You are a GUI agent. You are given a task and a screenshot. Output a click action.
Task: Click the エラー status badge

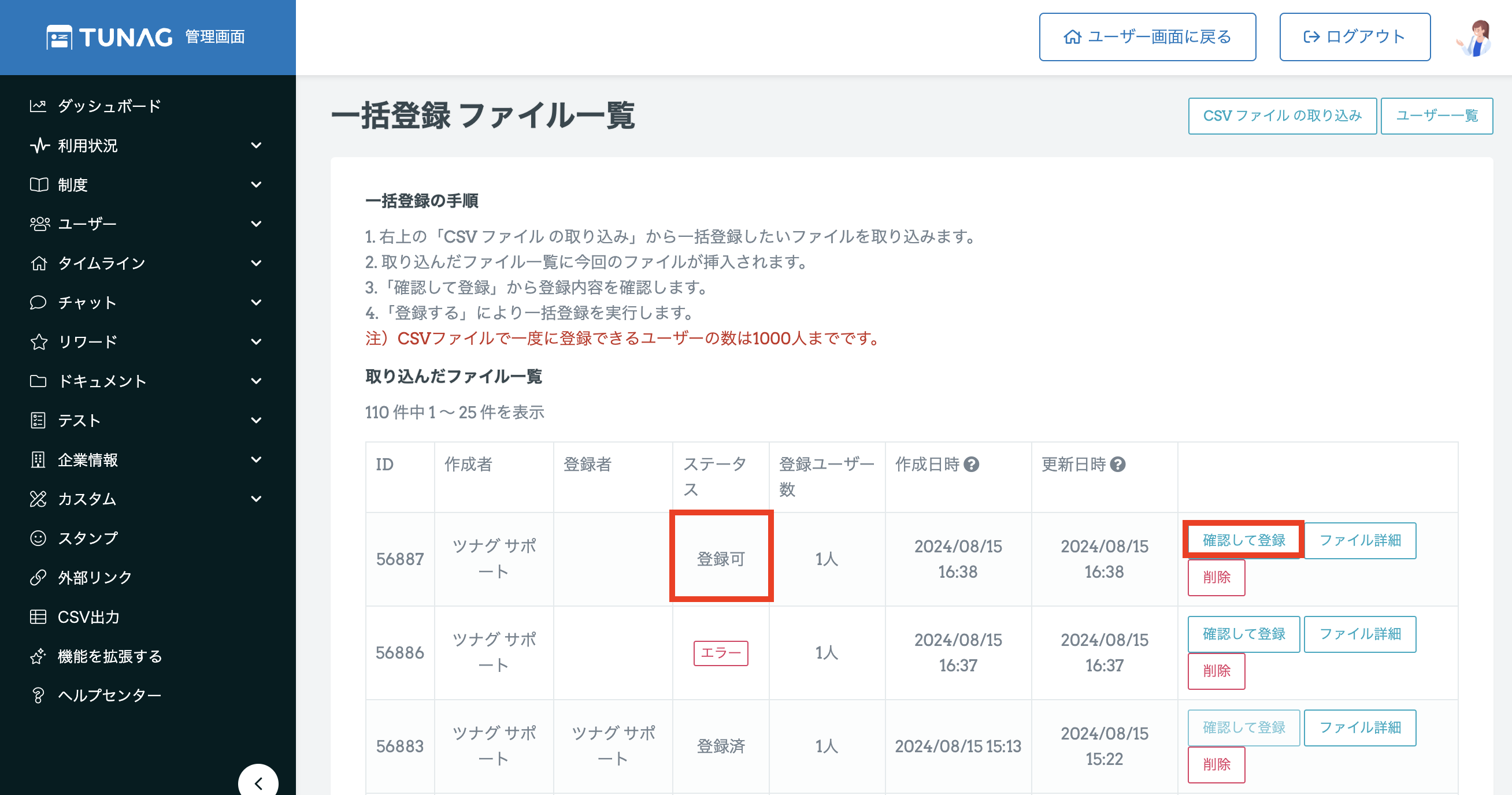(x=721, y=653)
